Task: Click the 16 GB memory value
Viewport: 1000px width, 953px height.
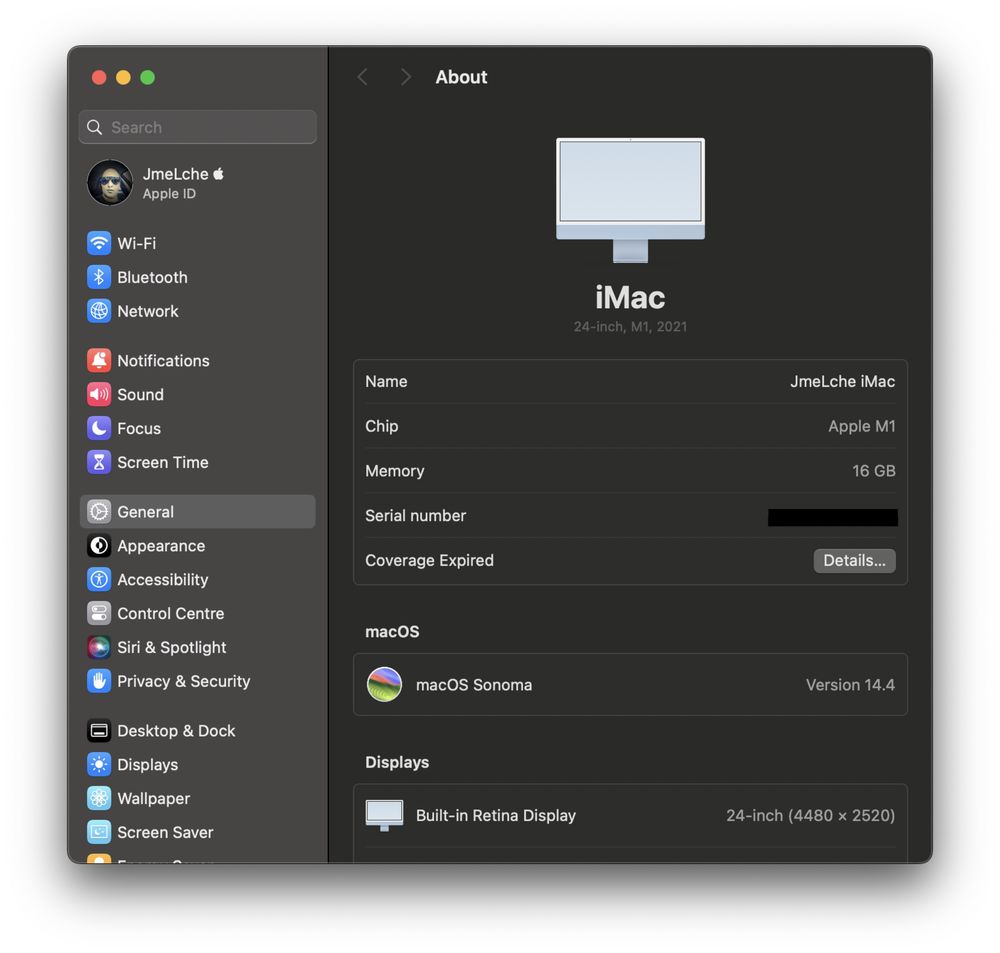Action: (874, 471)
